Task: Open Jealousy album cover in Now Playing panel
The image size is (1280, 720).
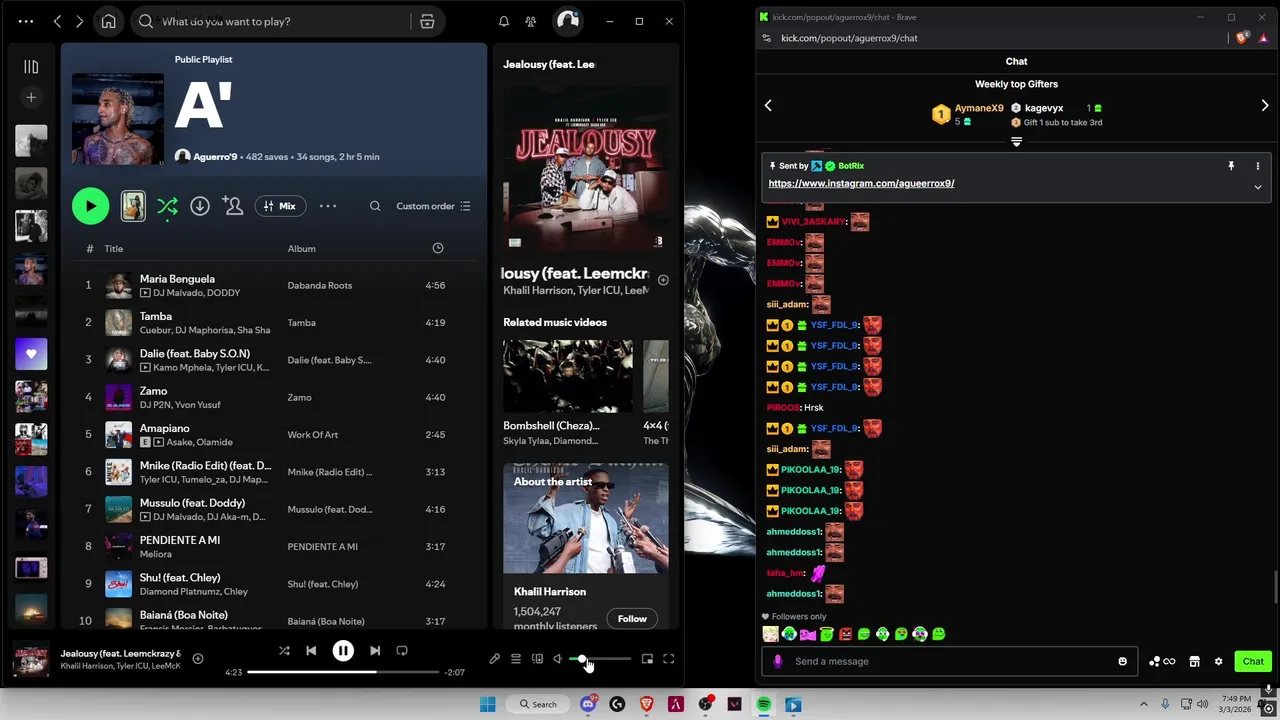Action: coord(586,167)
